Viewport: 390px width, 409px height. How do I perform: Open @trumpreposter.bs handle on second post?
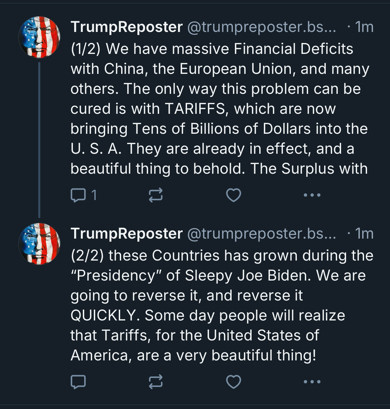click(x=262, y=234)
